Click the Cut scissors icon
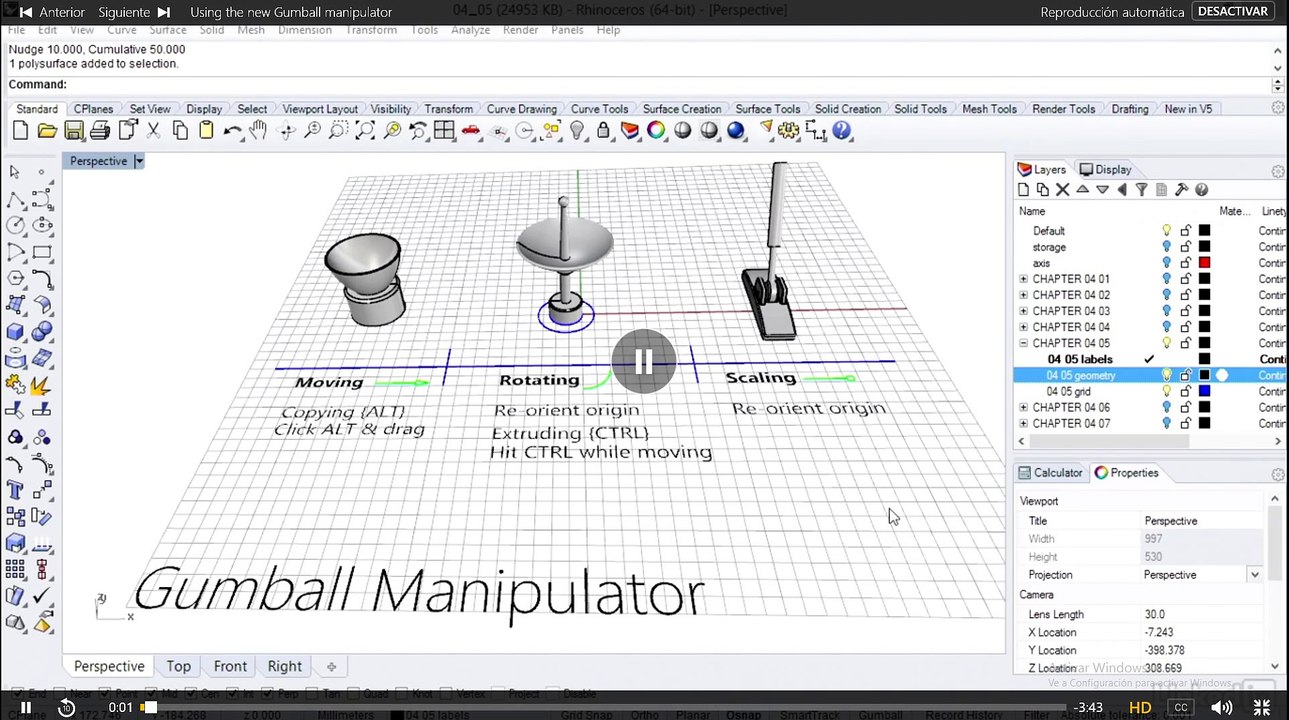The height and width of the screenshot is (720, 1289). pos(154,131)
